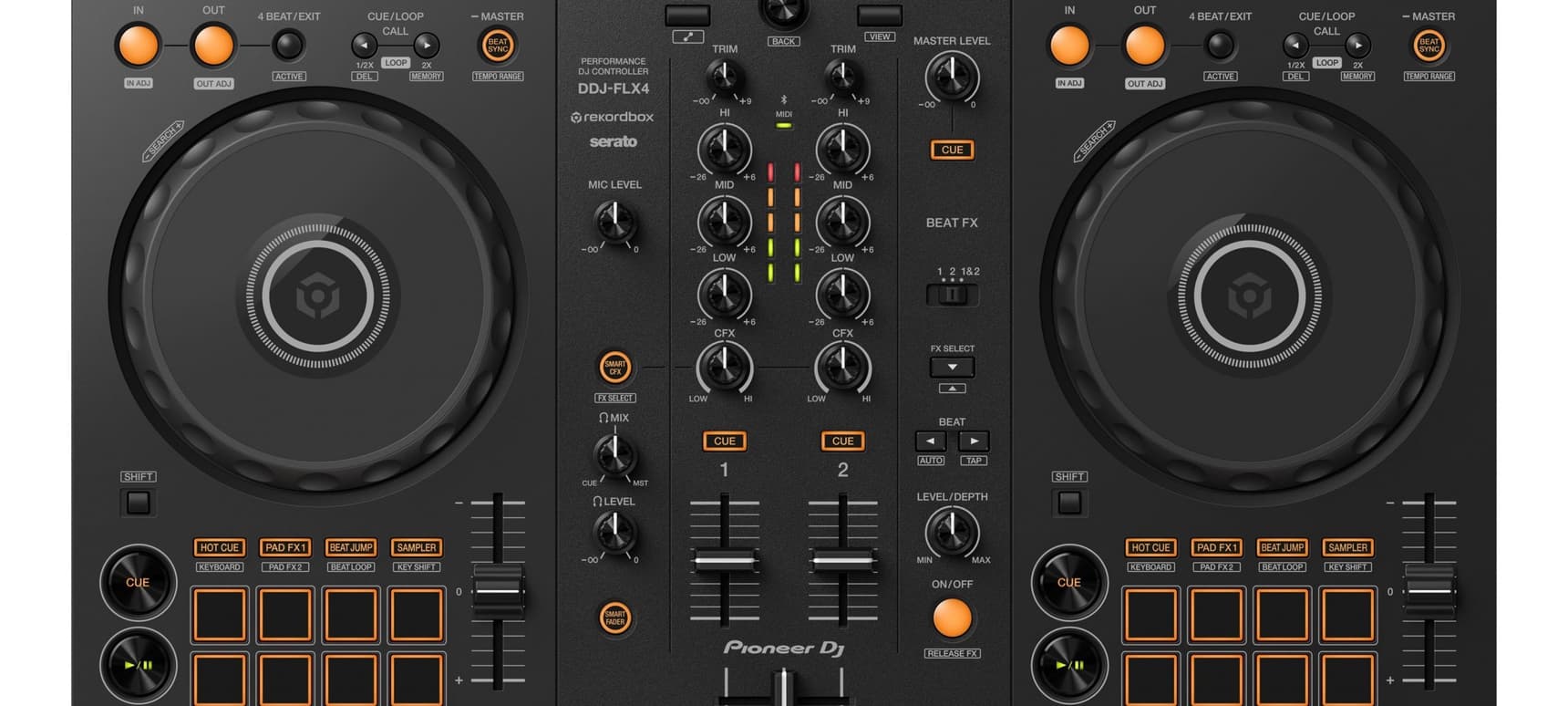Select left deck BEAT JUMP pad mode
Viewport: 1568px width, 706px height.
click(351, 547)
